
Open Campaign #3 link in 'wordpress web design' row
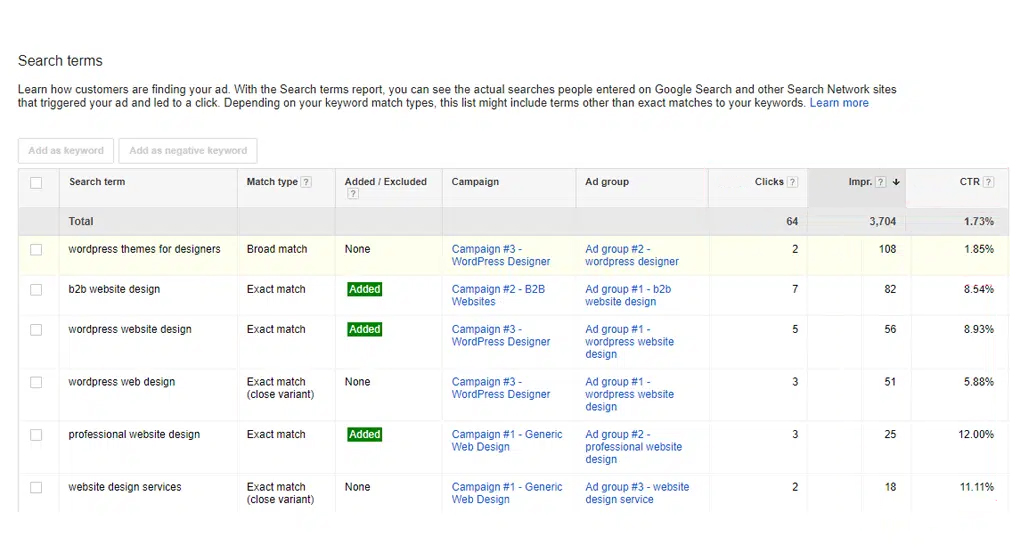pyautogui.click(x=501, y=387)
